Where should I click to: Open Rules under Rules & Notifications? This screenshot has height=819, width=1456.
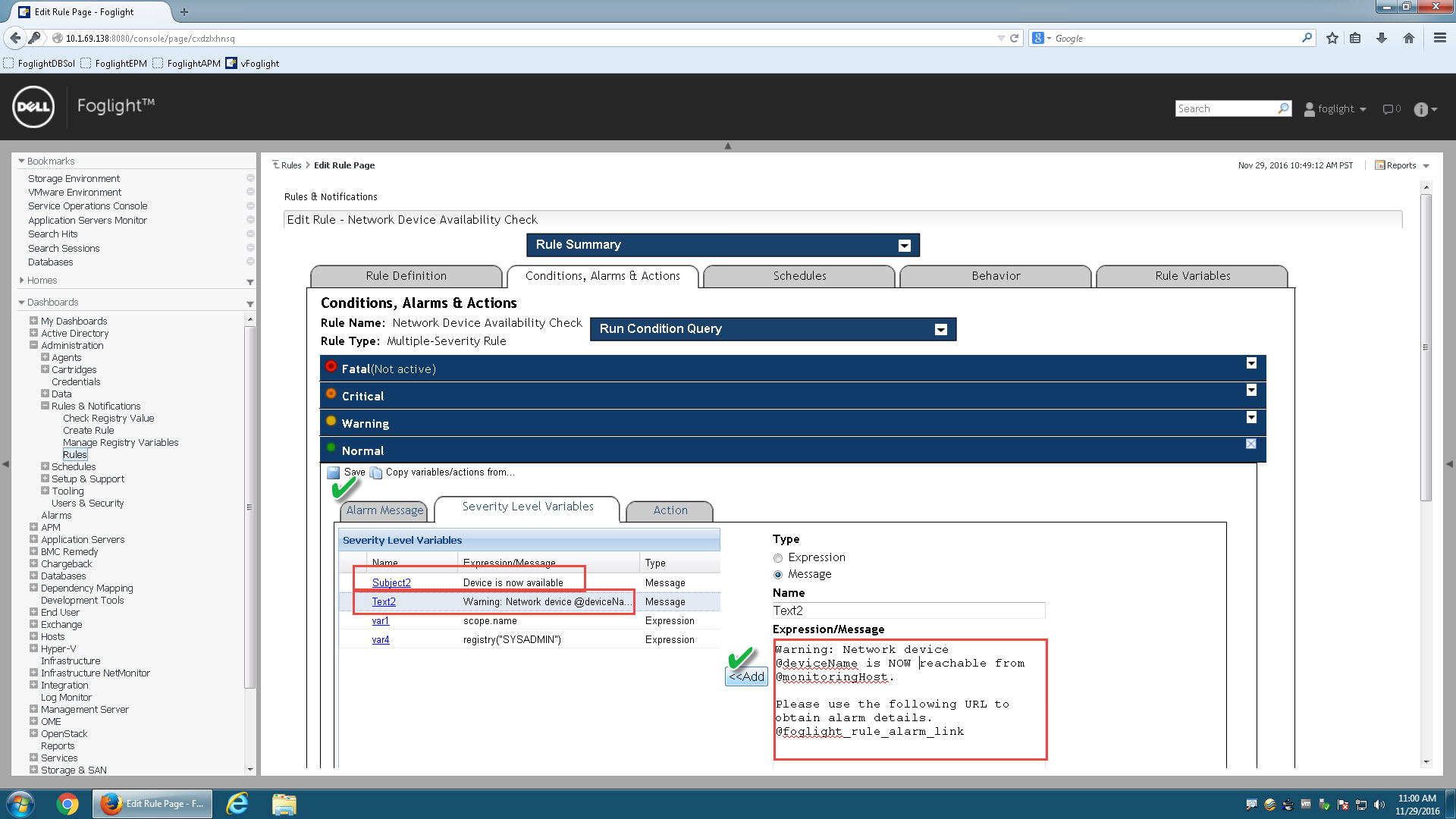[x=75, y=454]
